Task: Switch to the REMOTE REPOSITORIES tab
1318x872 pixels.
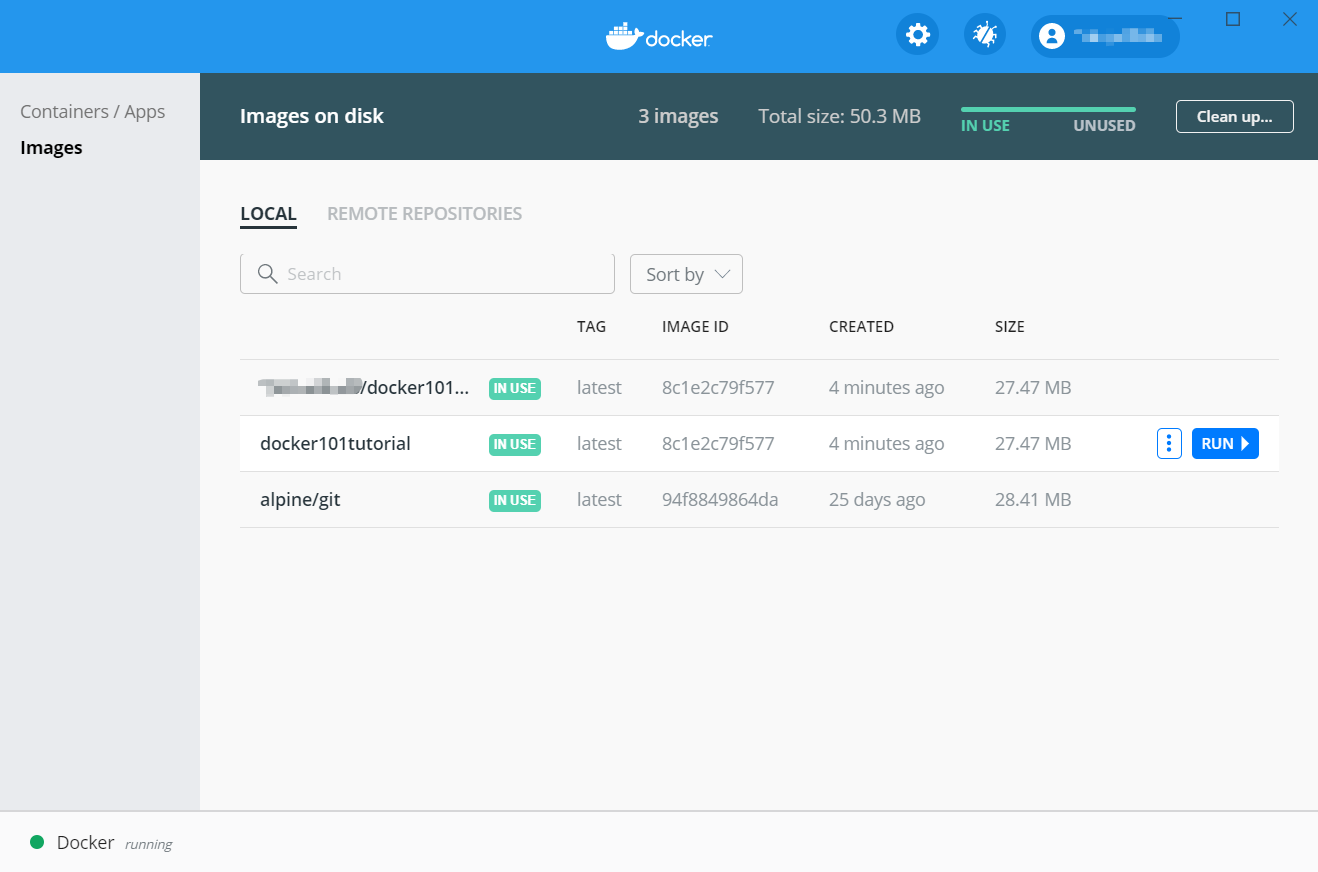Action: [x=425, y=214]
